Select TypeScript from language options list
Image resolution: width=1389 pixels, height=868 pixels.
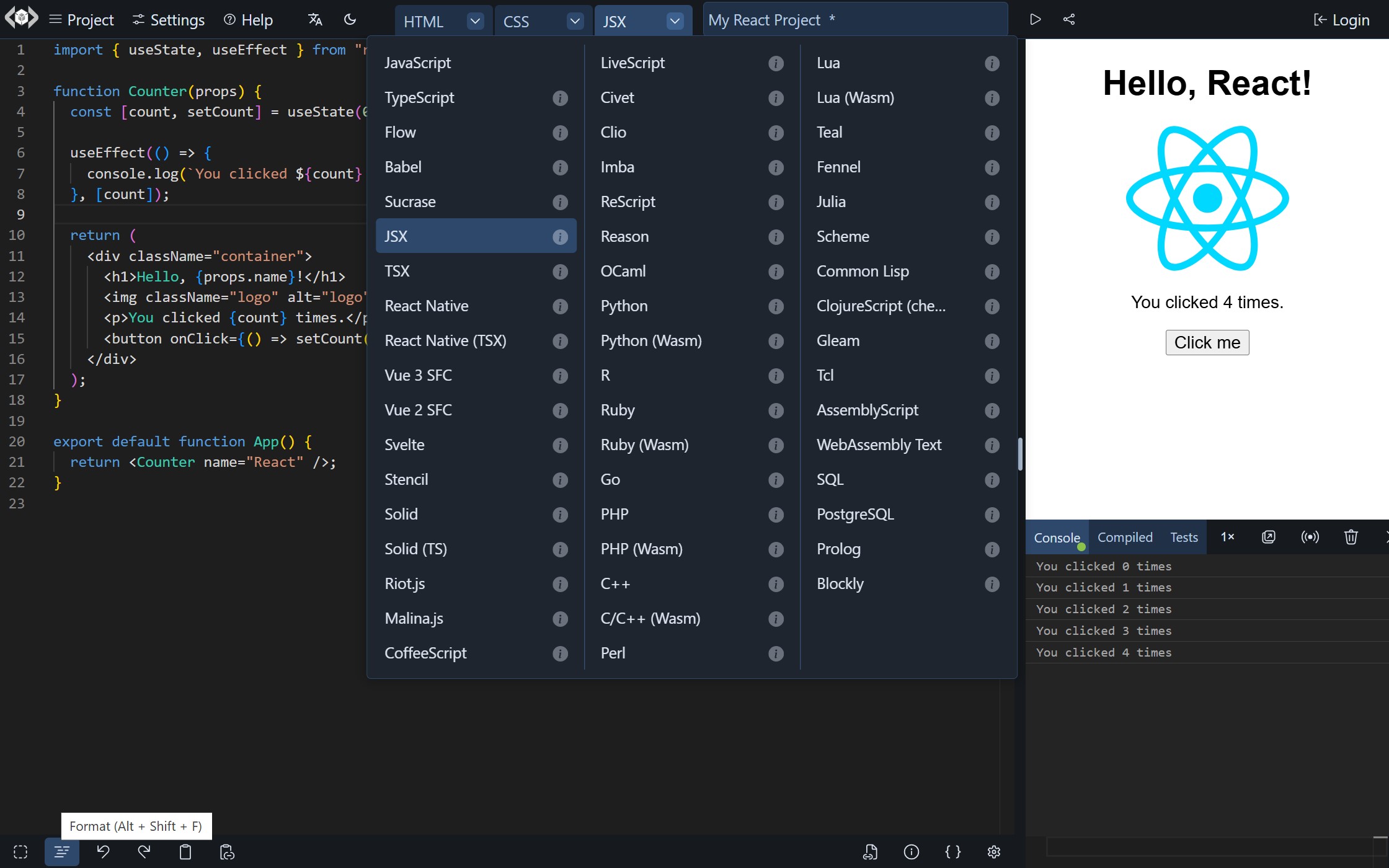[419, 97]
